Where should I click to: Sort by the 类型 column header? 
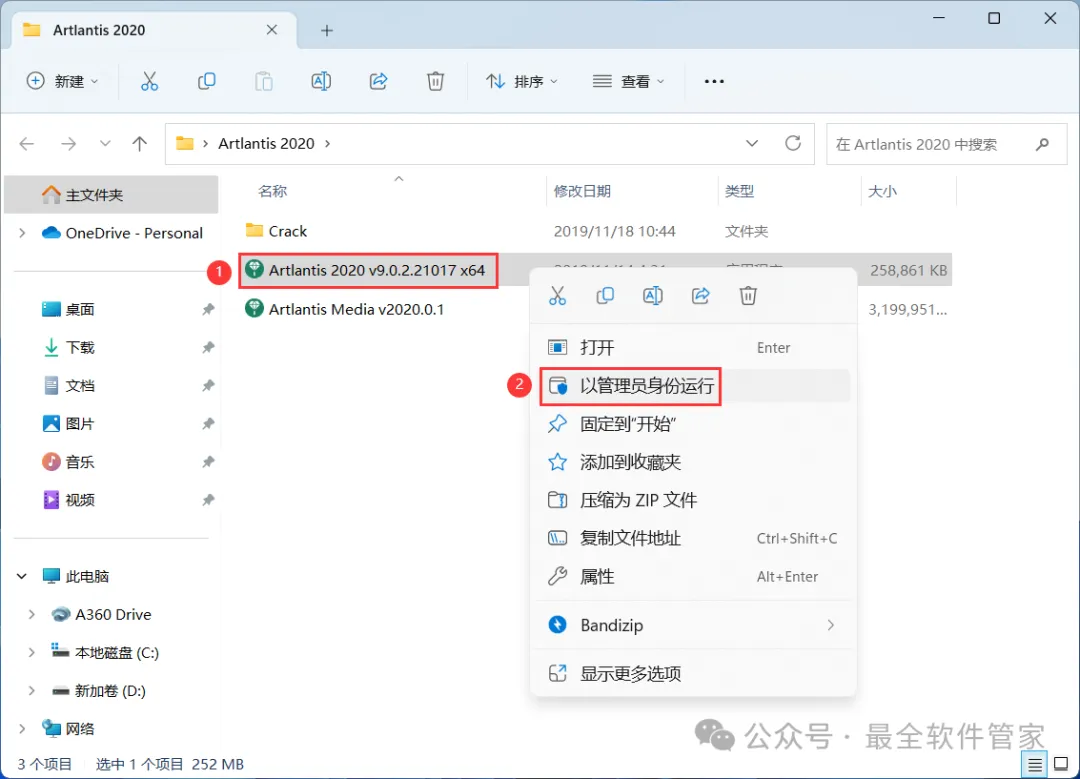coord(739,191)
